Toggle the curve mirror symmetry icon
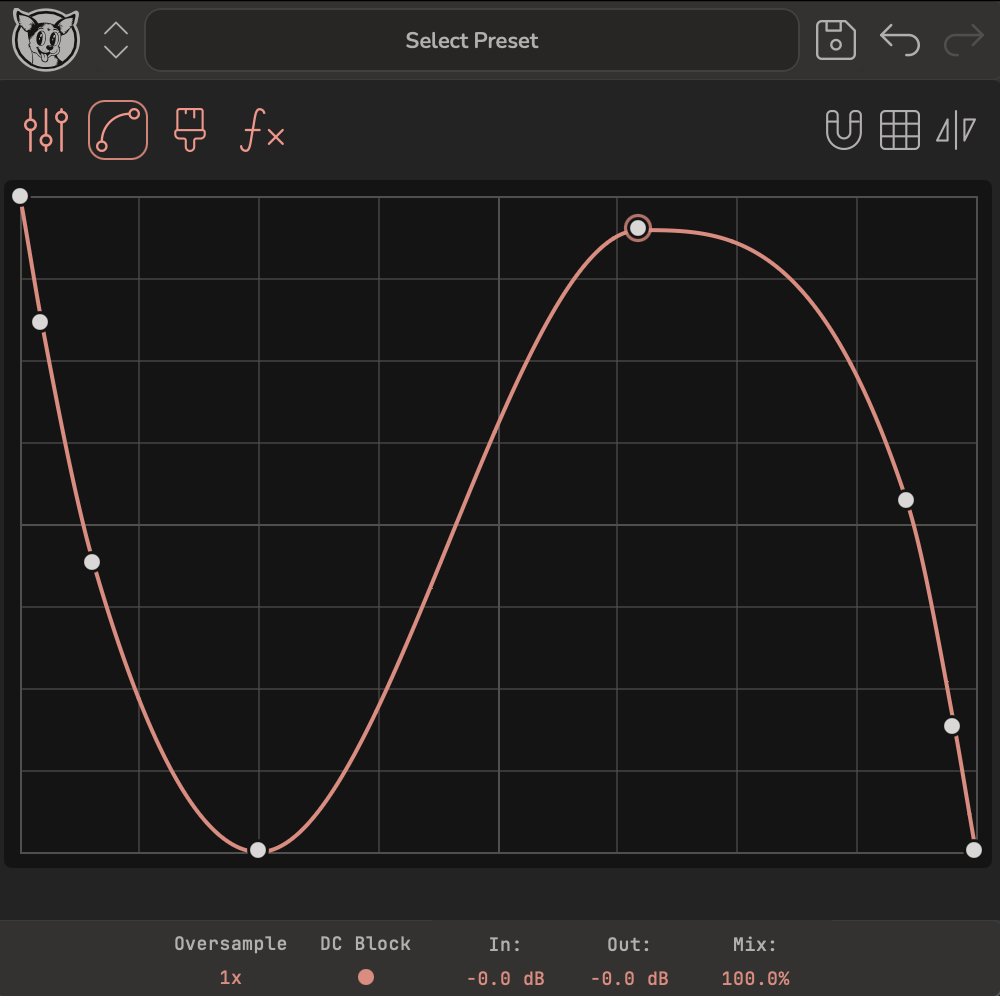This screenshot has width=1000, height=996. click(x=956, y=130)
